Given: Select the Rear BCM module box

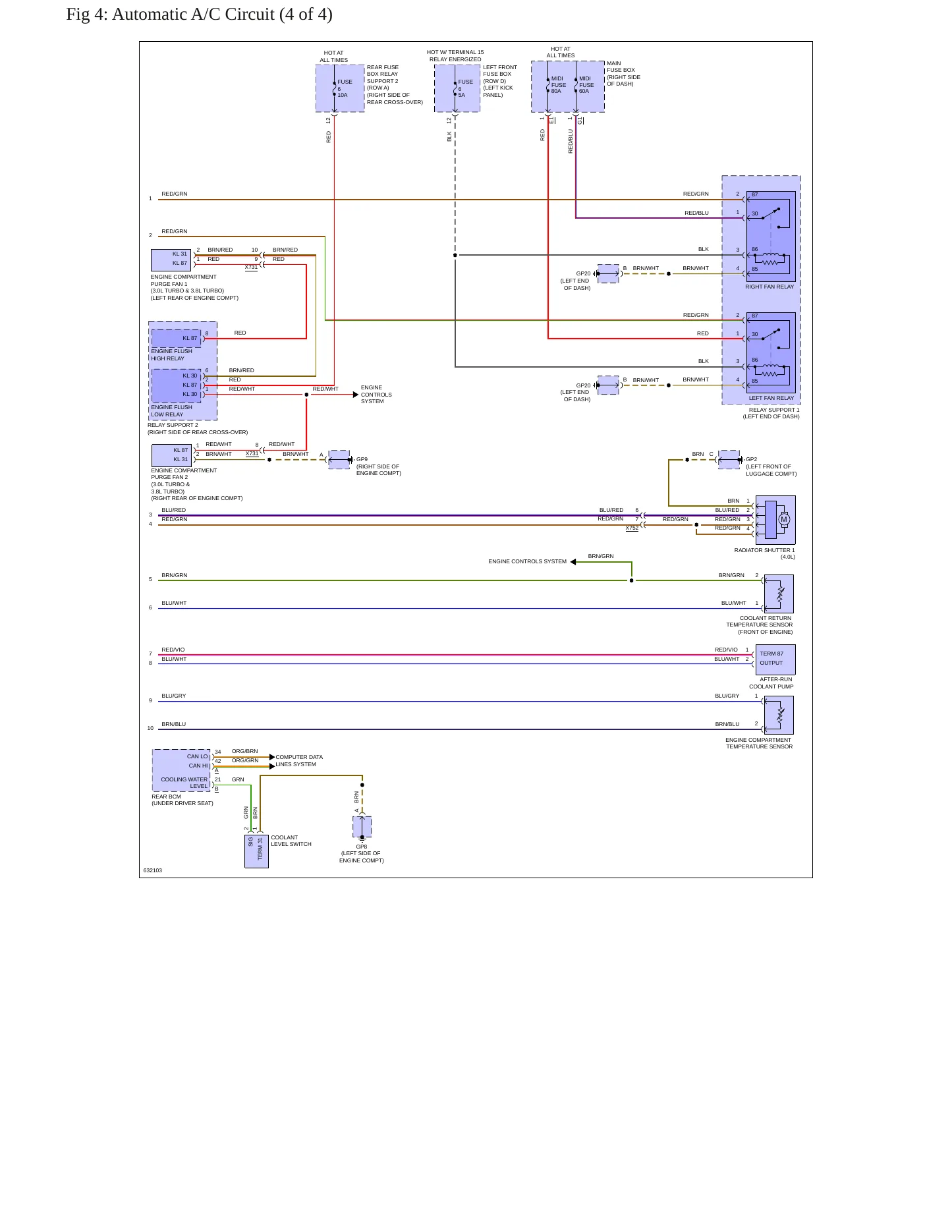Looking at the screenshot, I should (181, 770).
